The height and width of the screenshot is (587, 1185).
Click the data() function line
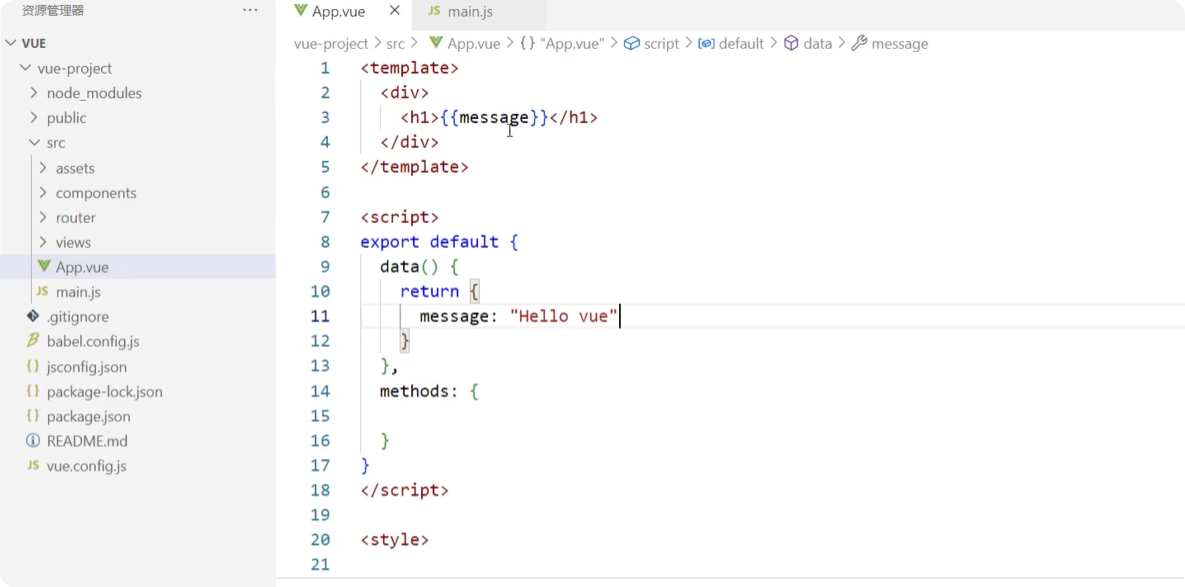tap(419, 267)
